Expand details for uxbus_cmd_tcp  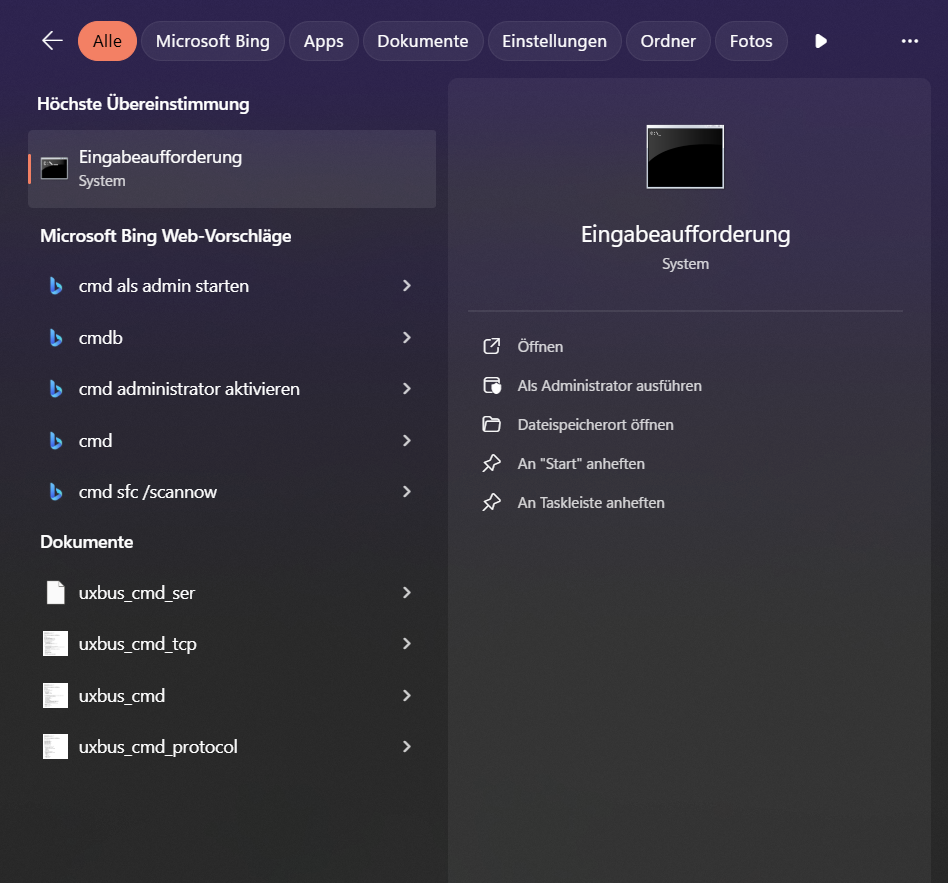(x=407, y=644)
